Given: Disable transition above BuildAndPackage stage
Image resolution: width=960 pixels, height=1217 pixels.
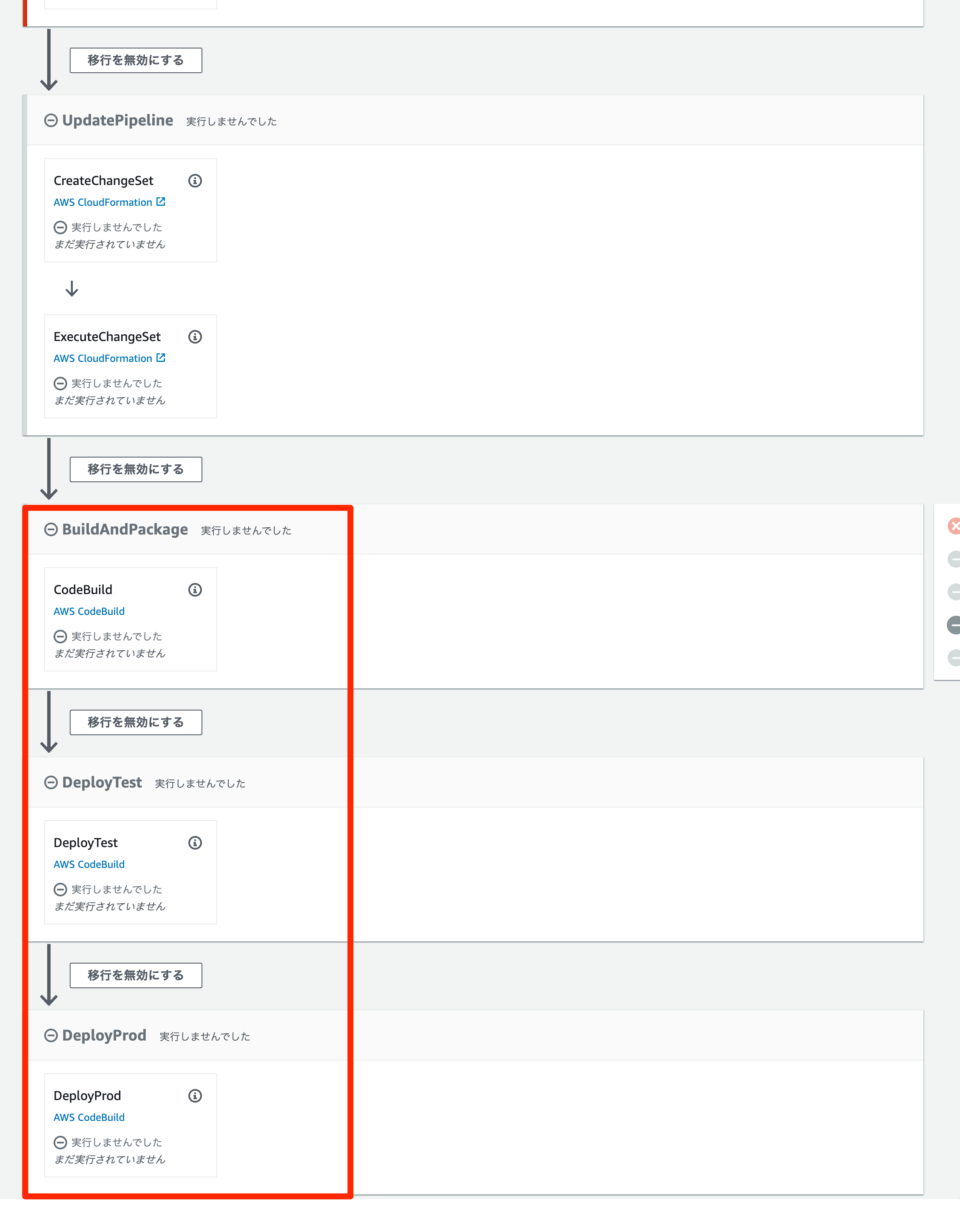Looking at the screenshot, I should pyautogui.click(x=135, y=469).
